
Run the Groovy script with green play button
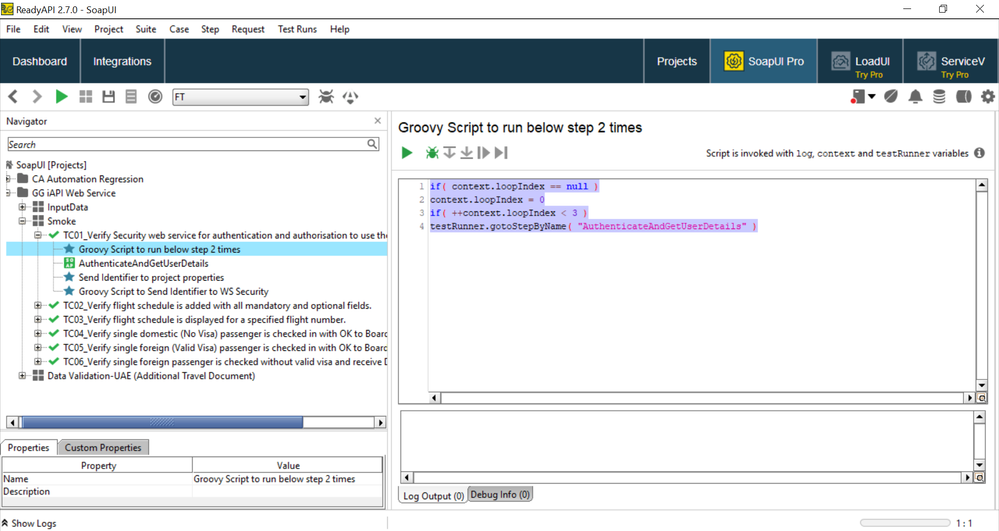407,153
